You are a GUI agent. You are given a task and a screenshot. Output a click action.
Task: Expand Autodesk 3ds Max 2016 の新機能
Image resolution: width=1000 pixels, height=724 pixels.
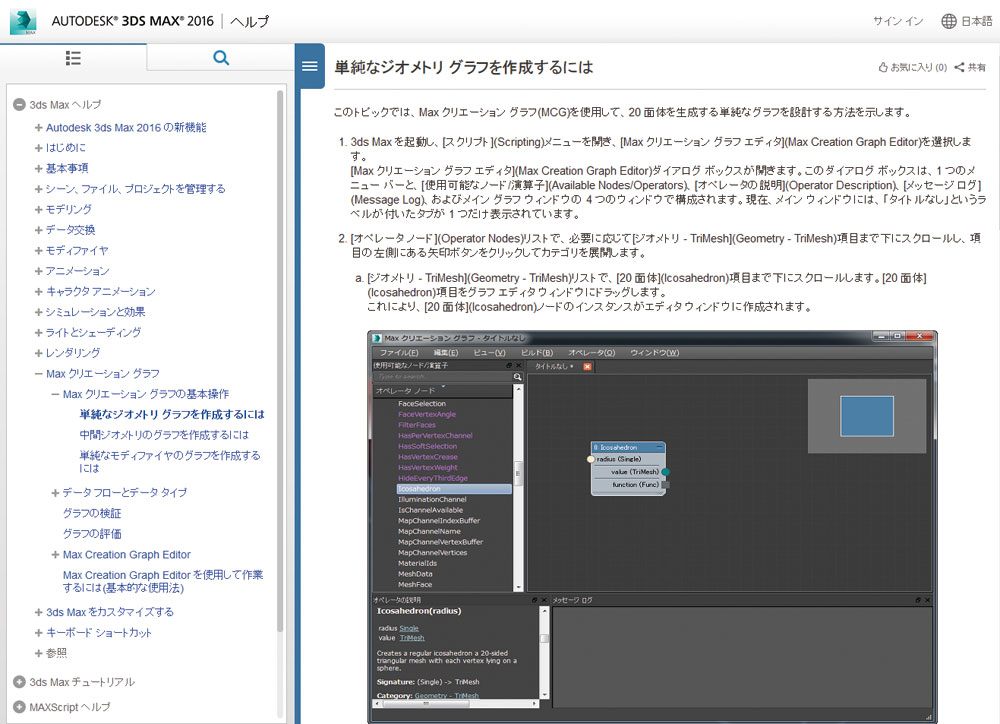click(38, 128)
